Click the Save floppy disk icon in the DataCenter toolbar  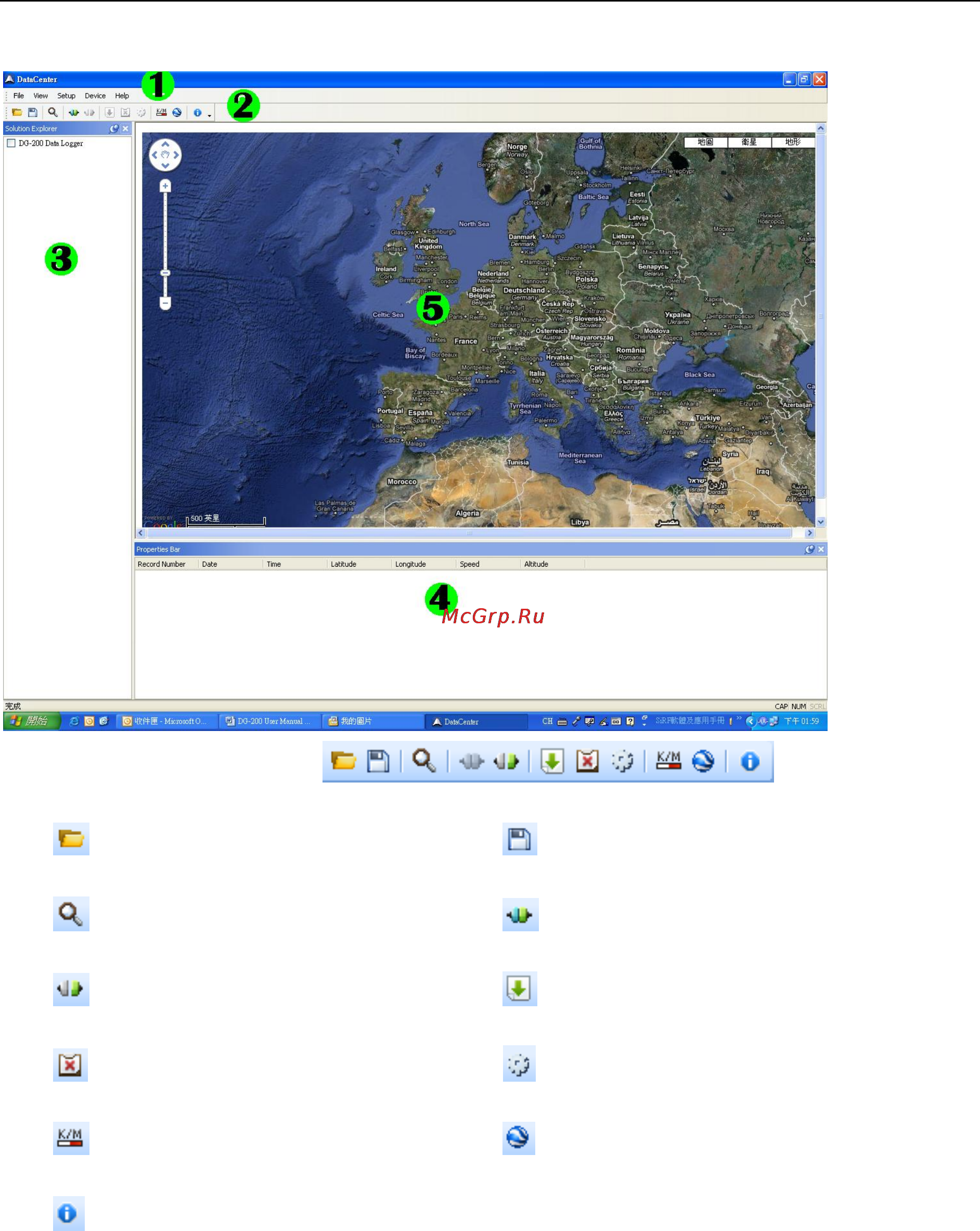coord(33,112)
